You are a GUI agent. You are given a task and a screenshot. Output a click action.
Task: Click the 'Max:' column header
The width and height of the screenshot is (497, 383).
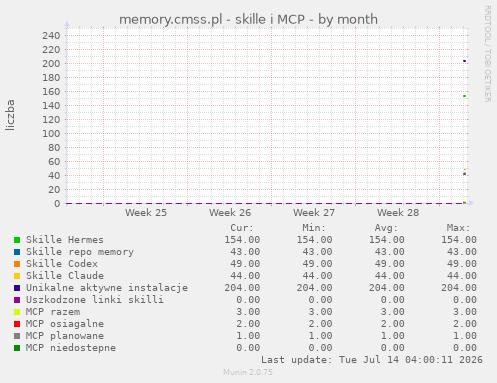point(458,228)
